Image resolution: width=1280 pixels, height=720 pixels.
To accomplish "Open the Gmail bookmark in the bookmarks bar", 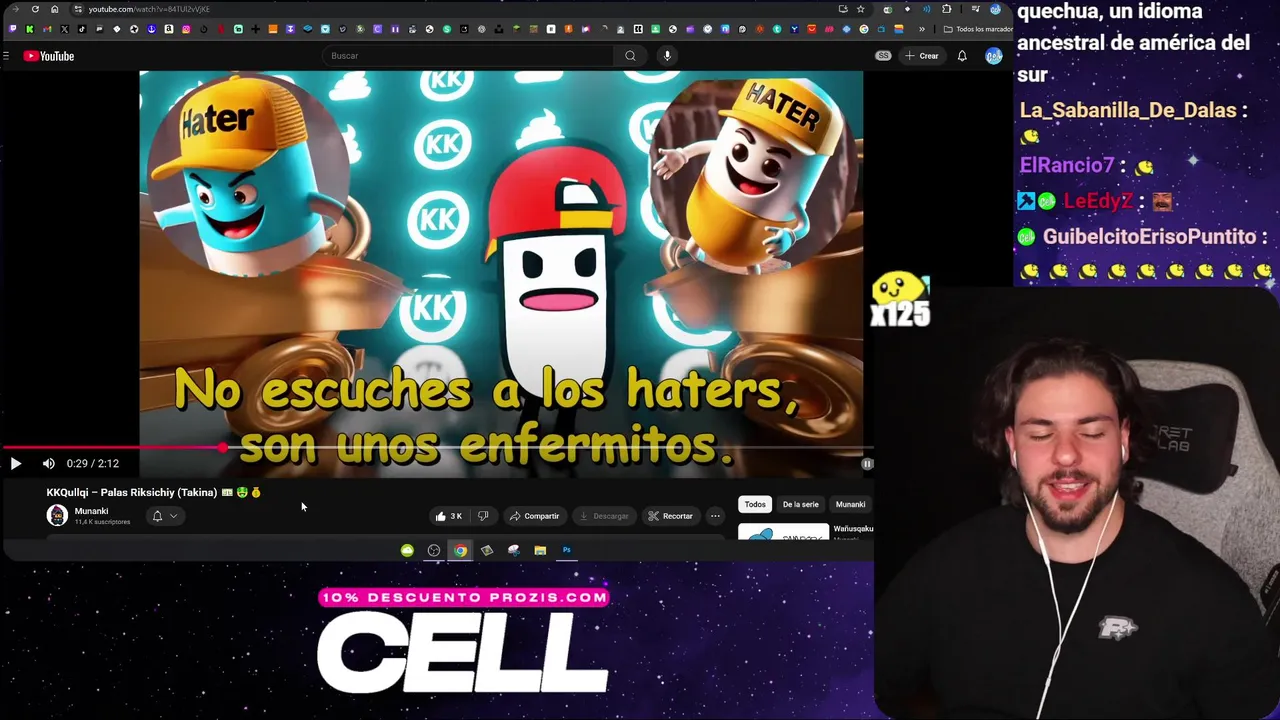I will point(47,29).
